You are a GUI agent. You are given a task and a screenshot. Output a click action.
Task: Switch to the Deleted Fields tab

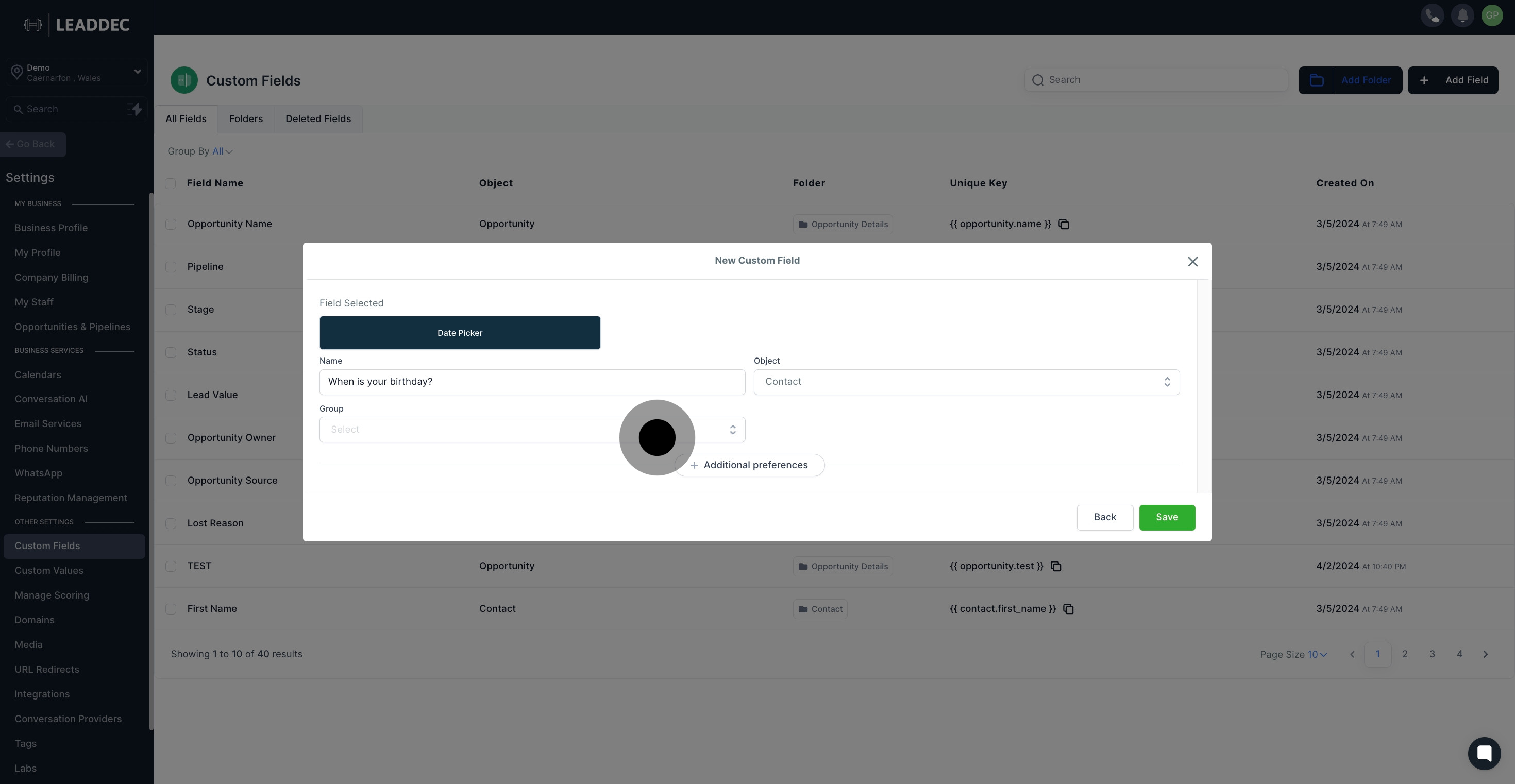(318, 120)
